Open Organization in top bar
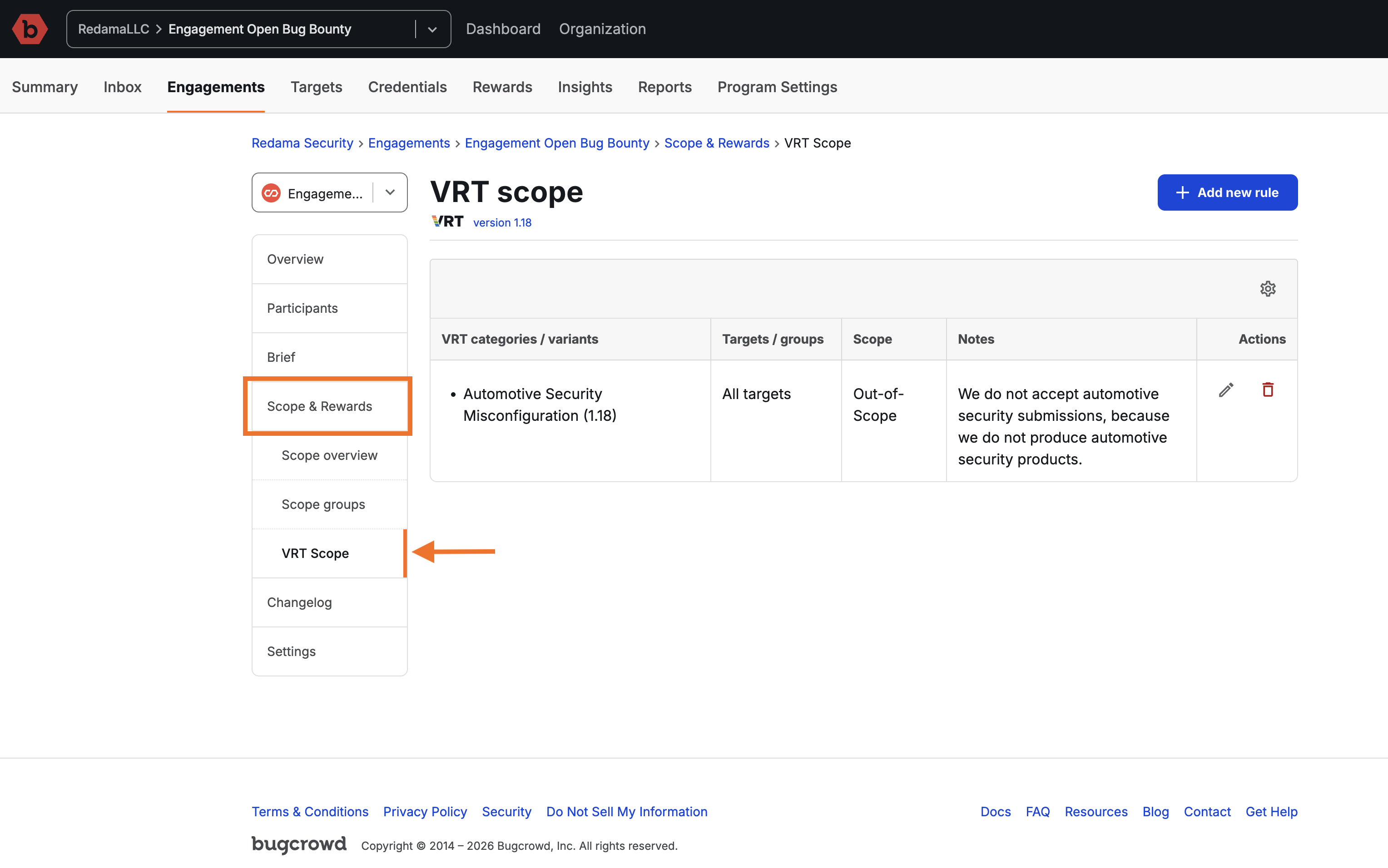 click(x=602, y=29)
